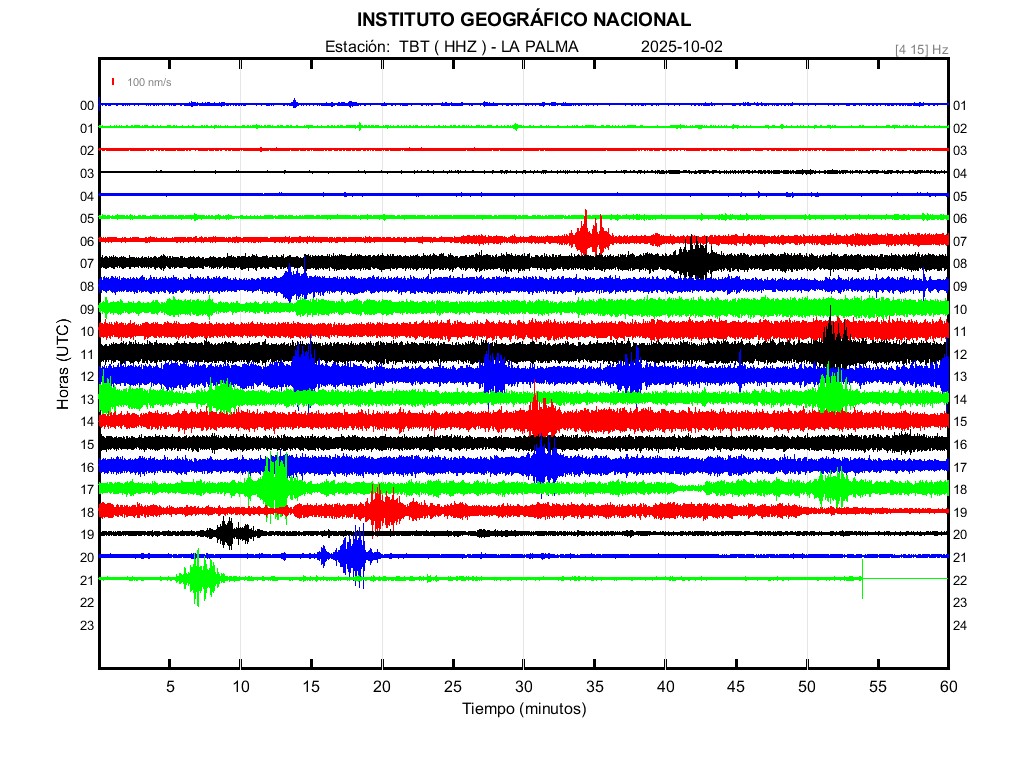The image size is (1024, 768).
Task: Pick the green burst near minute 7 on trace 21
Action: pos(200,578)
